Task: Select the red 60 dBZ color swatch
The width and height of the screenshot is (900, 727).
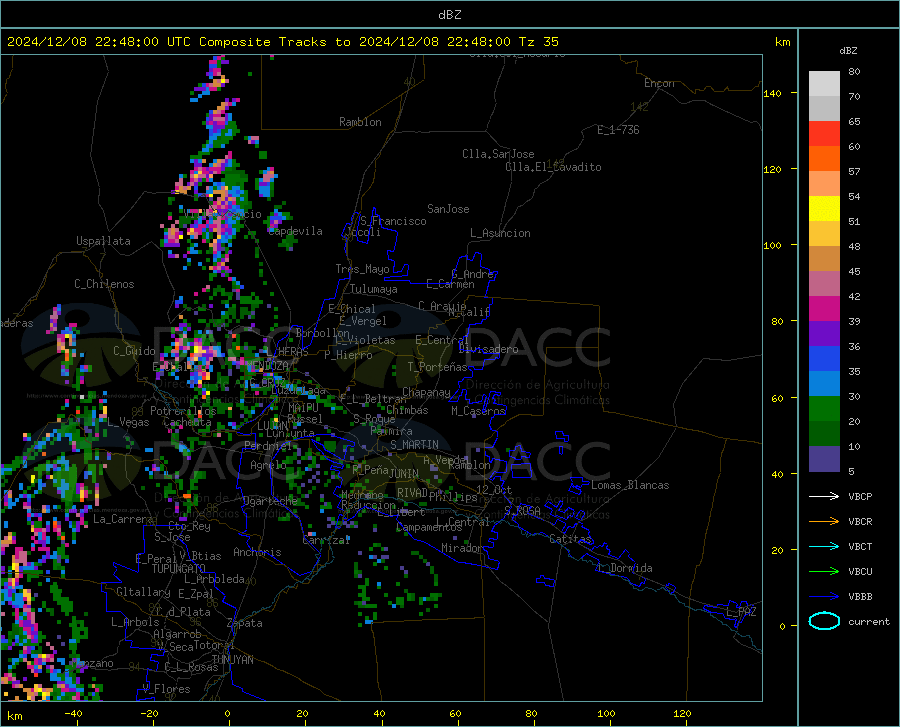Action: click(x=824, y=134)
